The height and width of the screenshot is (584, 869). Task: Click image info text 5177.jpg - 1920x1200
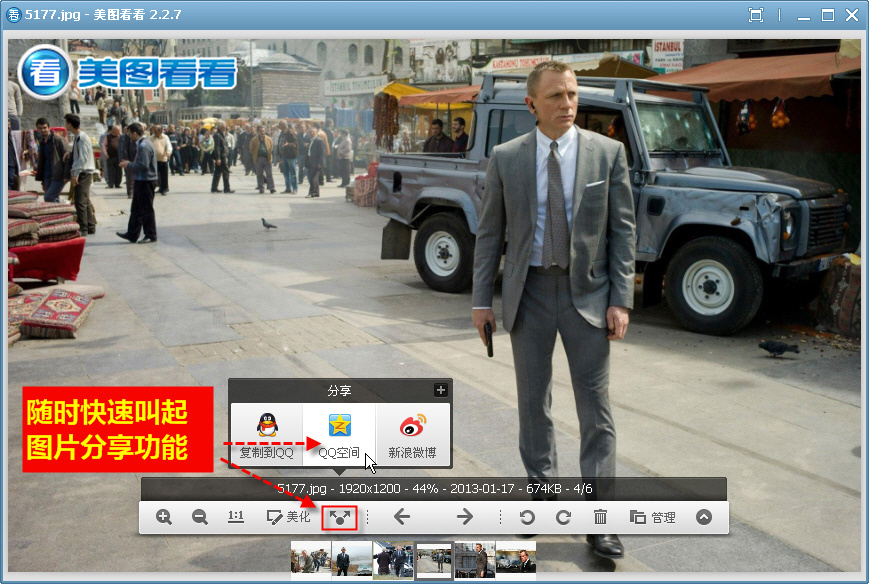[338, 489]
